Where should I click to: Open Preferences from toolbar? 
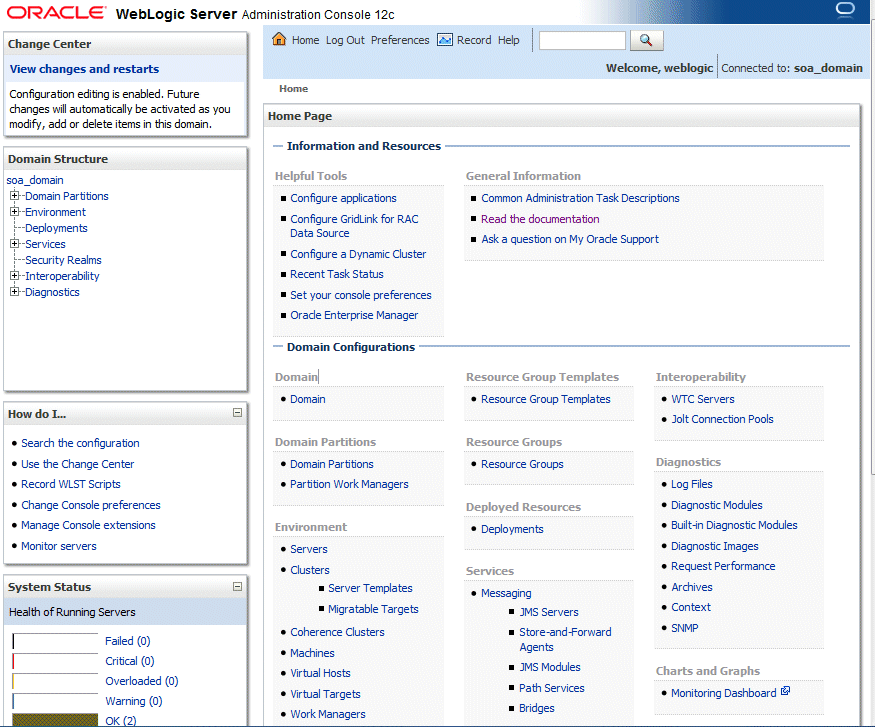click(400, 40)
